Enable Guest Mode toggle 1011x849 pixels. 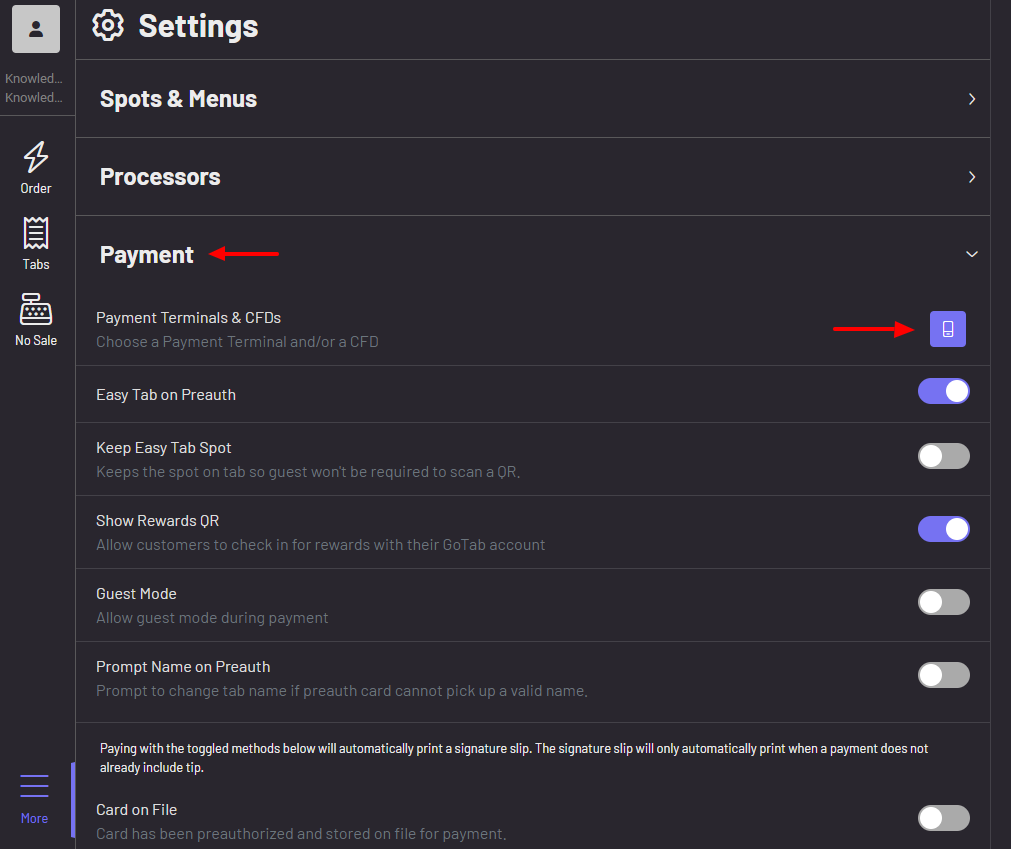click(x=943, y=602)
